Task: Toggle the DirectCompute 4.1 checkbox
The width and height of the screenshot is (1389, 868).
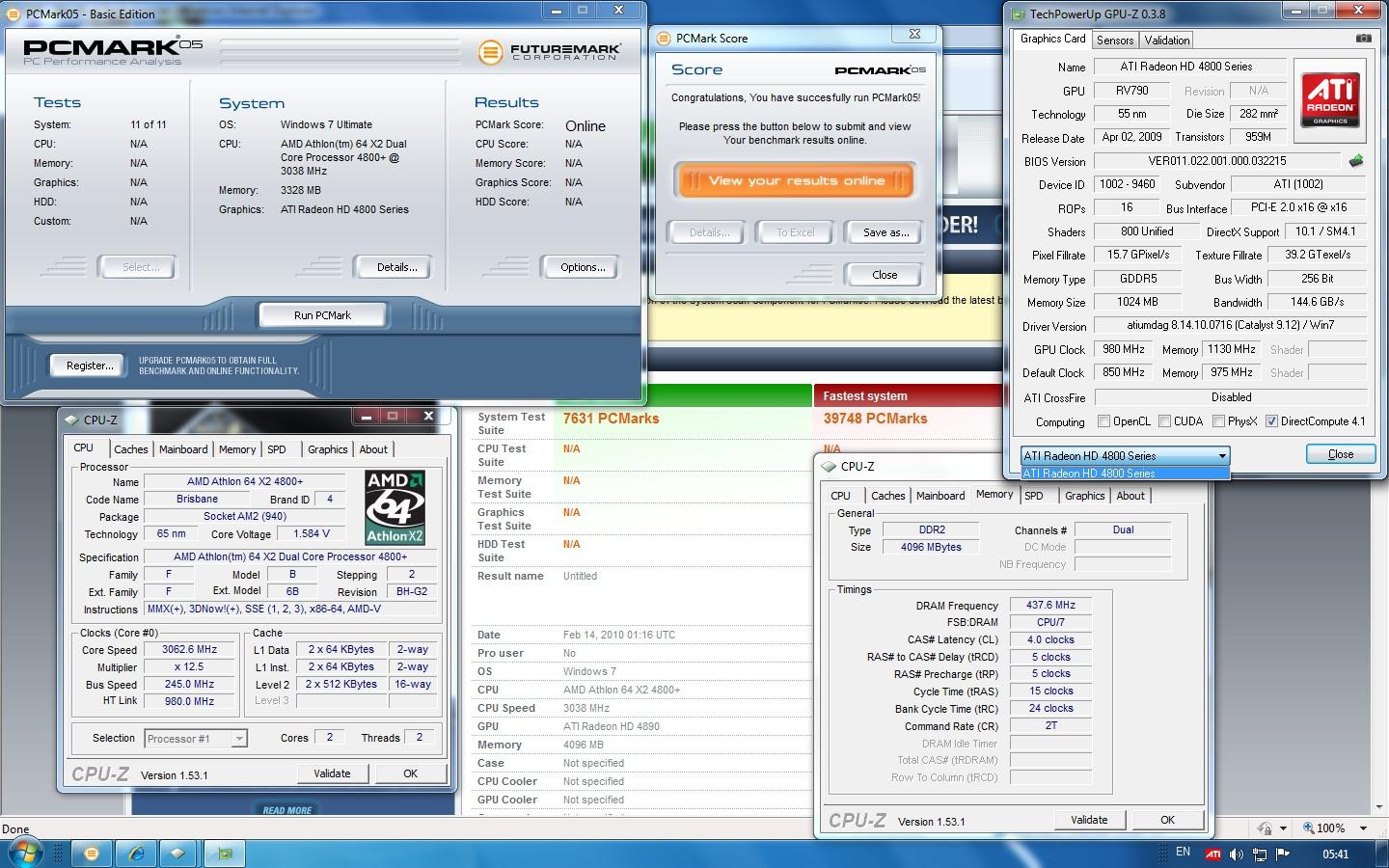Action: click(1271, 421)
